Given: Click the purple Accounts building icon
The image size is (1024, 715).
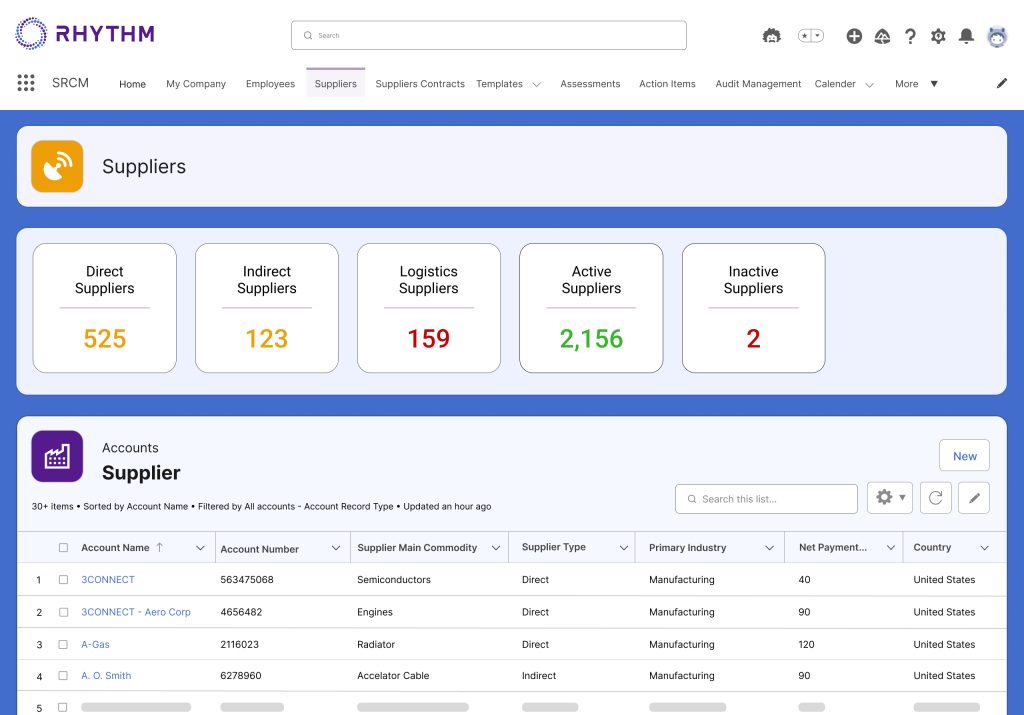Looking at the screenshot, I should [57, 456].
